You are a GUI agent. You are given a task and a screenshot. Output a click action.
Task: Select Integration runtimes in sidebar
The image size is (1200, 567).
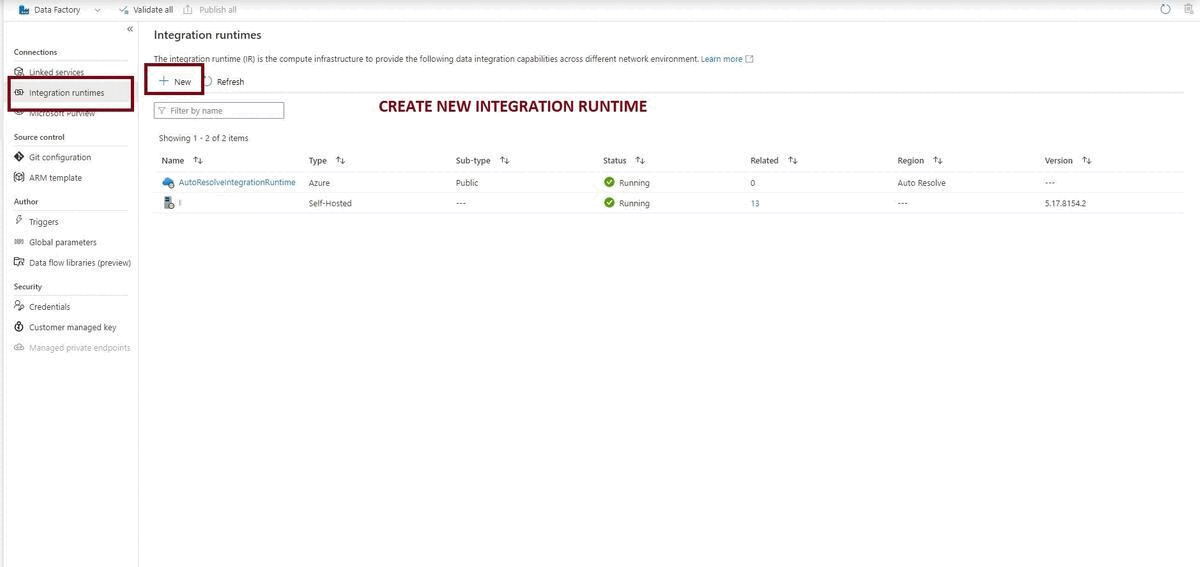66,93
